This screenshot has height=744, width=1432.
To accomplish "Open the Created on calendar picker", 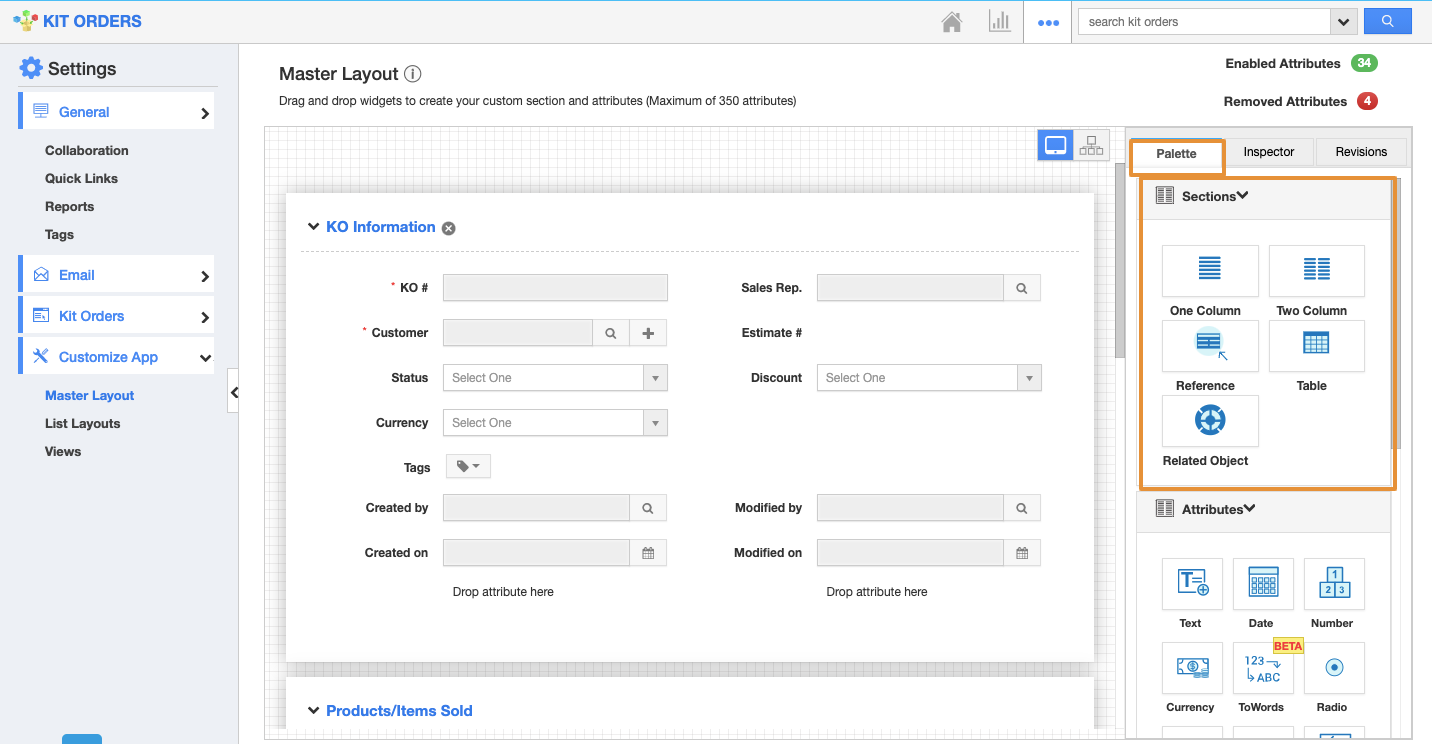I will [x=648, y=553].
